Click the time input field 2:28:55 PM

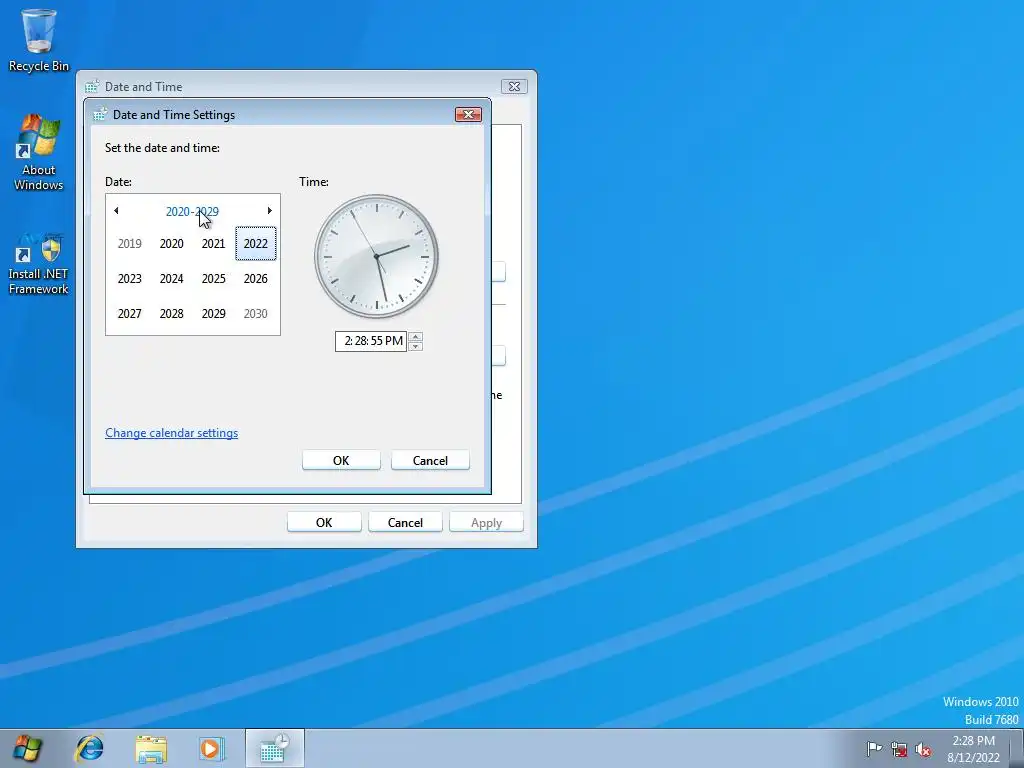(371, 341)
